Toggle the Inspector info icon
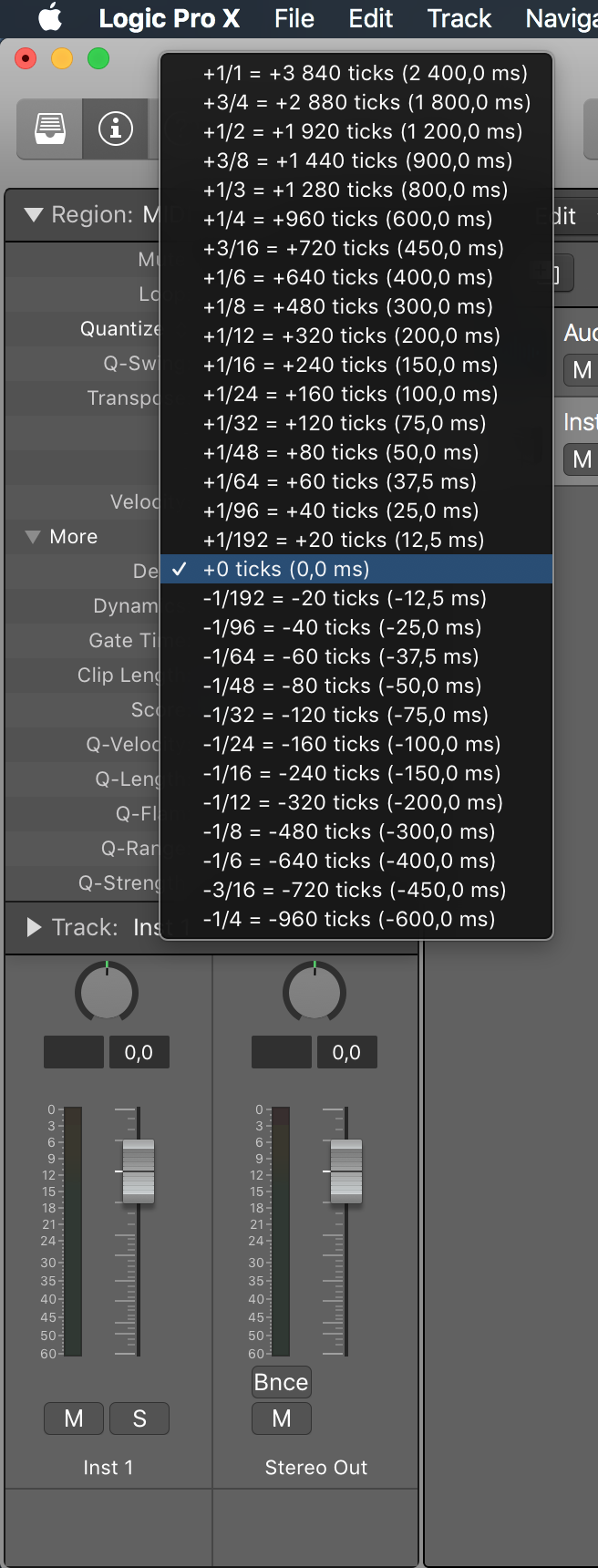 pyautogui.click(x=115, y=129)
